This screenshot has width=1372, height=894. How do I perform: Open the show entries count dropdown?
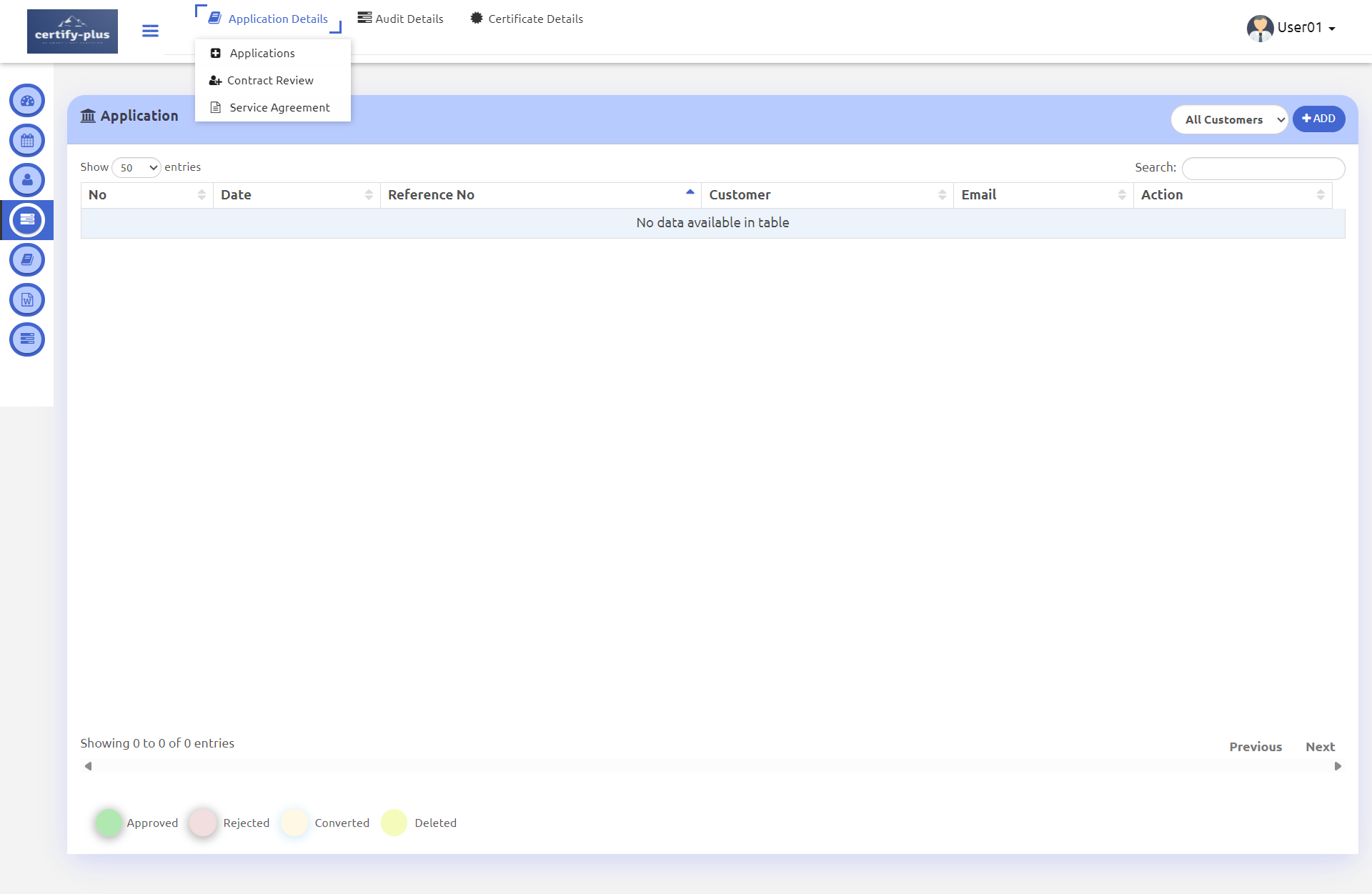point(136,168)
